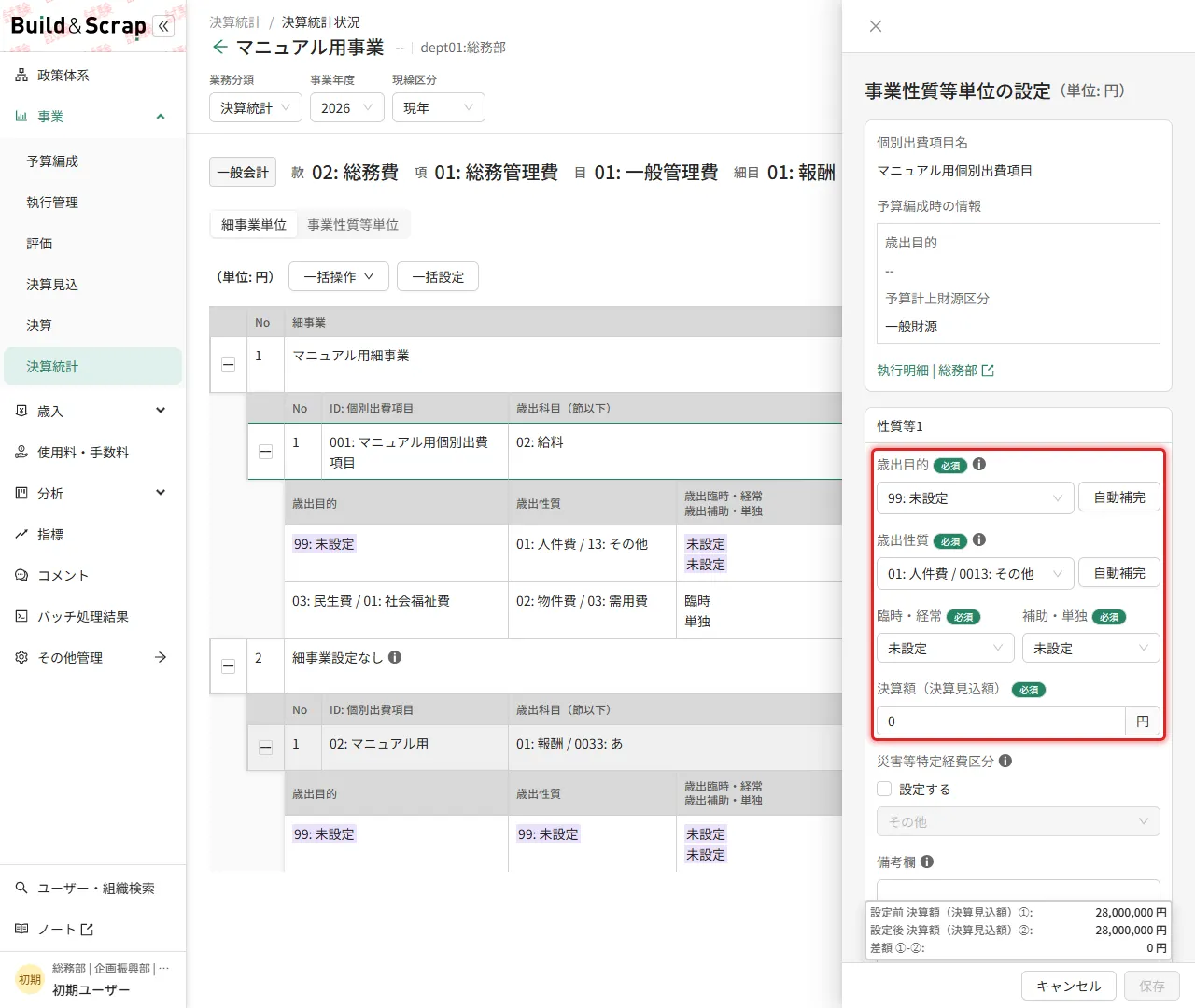1195x1008 pixels.
Task: Focus the 備考欄 text field
Action: (x=1019, y=890)
